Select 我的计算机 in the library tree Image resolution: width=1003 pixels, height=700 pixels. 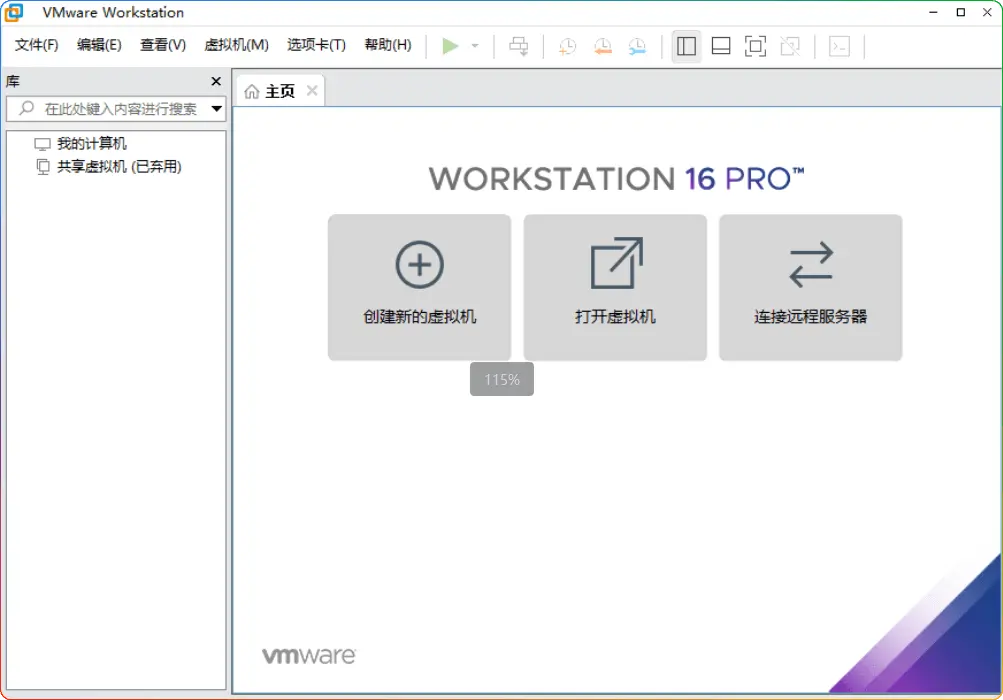92,143
